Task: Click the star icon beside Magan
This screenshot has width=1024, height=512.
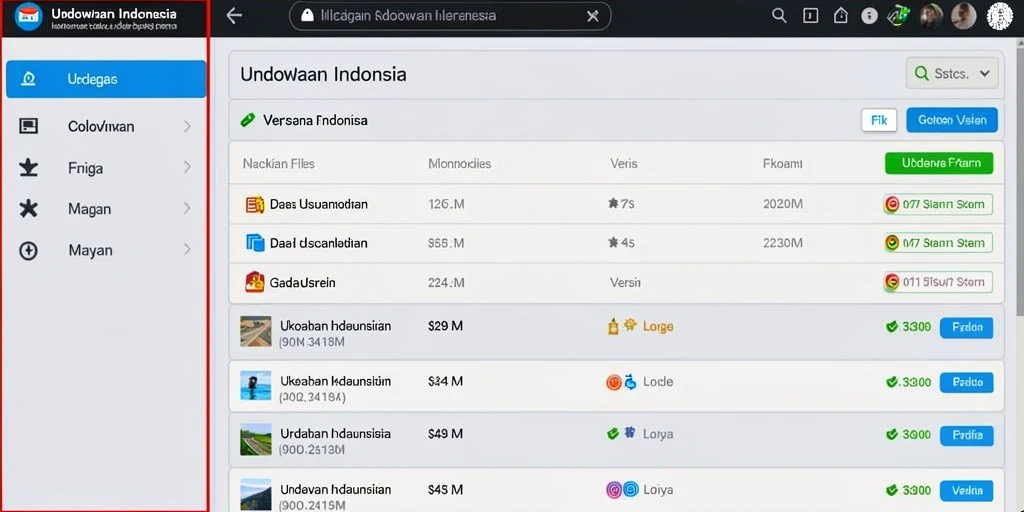Action: click(x=28, y=209)
